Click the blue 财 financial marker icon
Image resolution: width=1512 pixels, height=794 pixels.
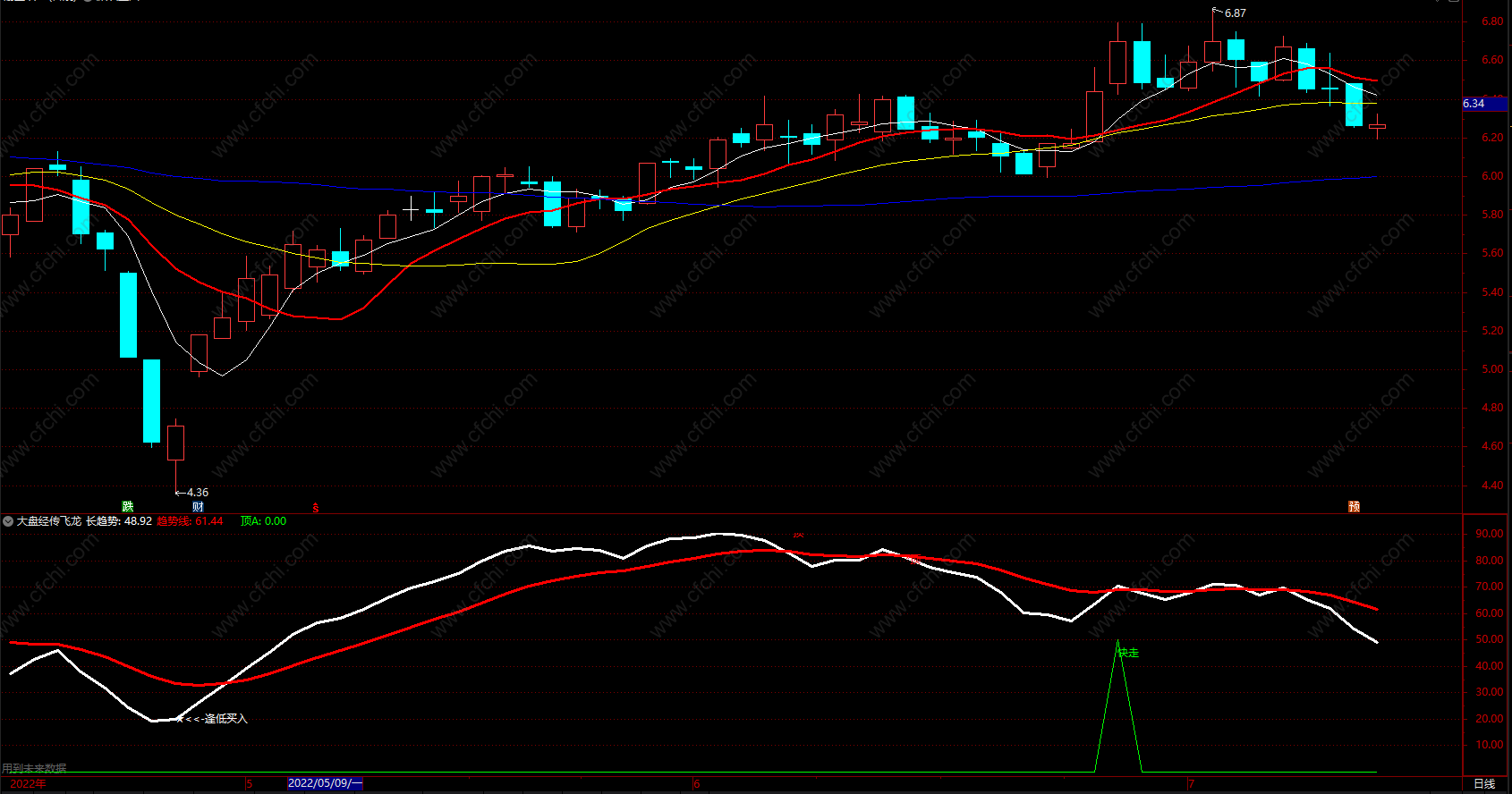[198, 506]
